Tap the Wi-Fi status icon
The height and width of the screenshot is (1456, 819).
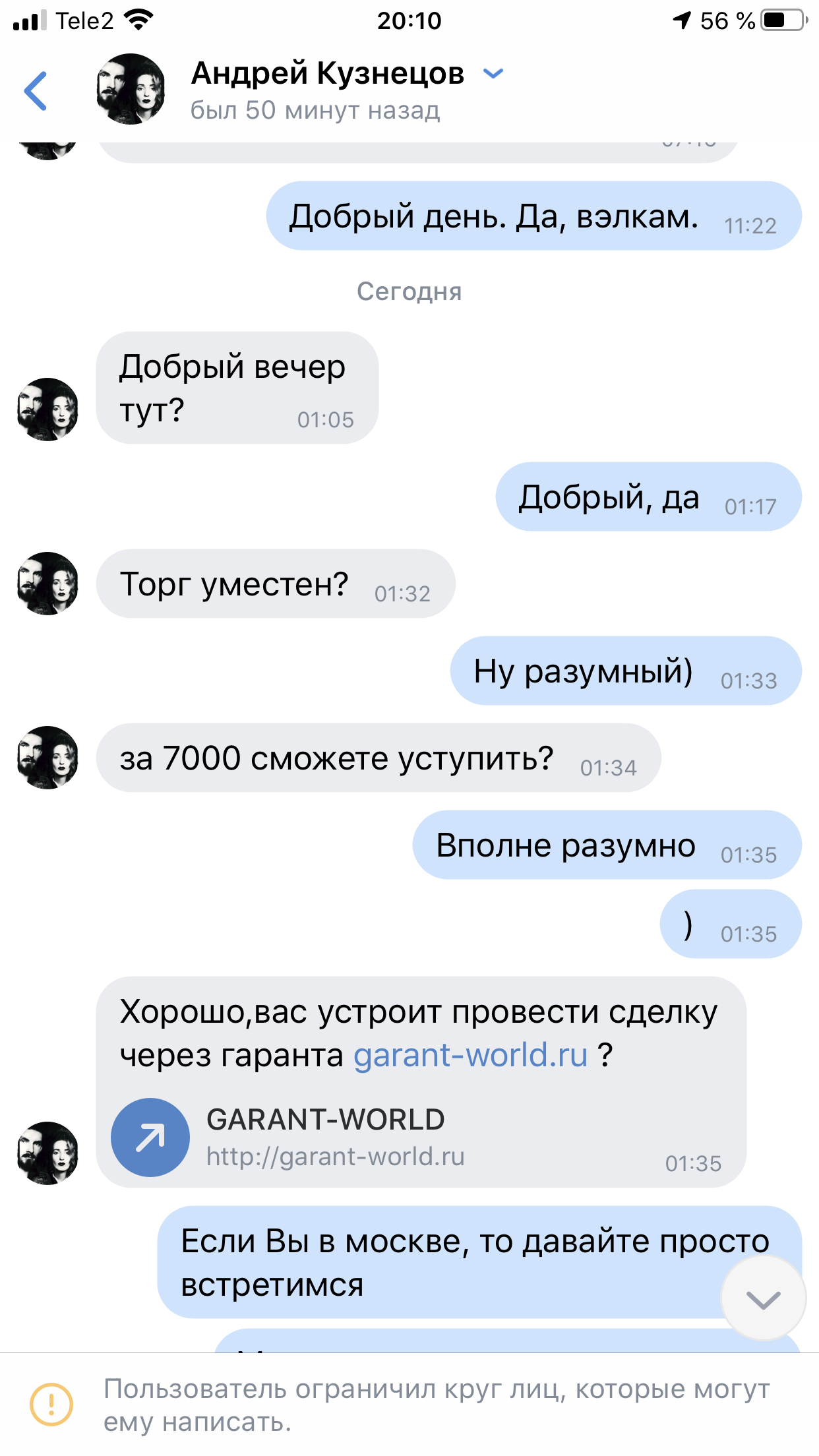point(138,20)
